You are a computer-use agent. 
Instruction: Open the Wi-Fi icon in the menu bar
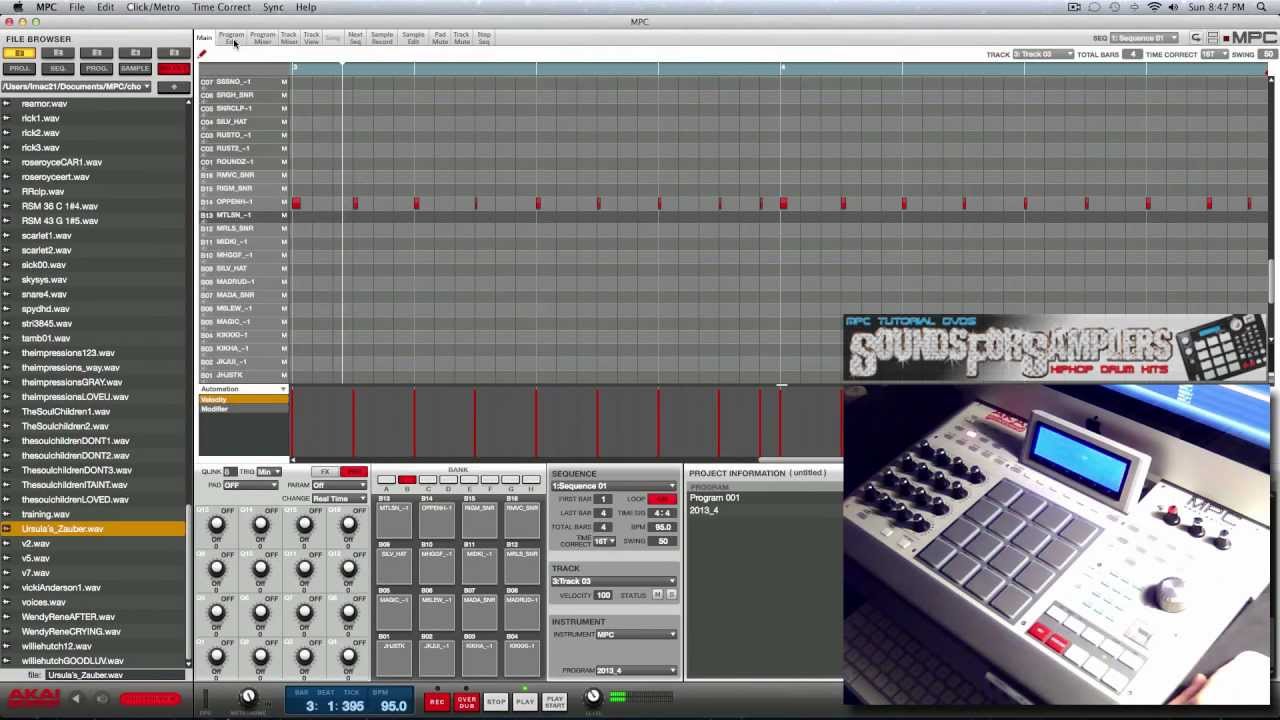coord(1154,7)
